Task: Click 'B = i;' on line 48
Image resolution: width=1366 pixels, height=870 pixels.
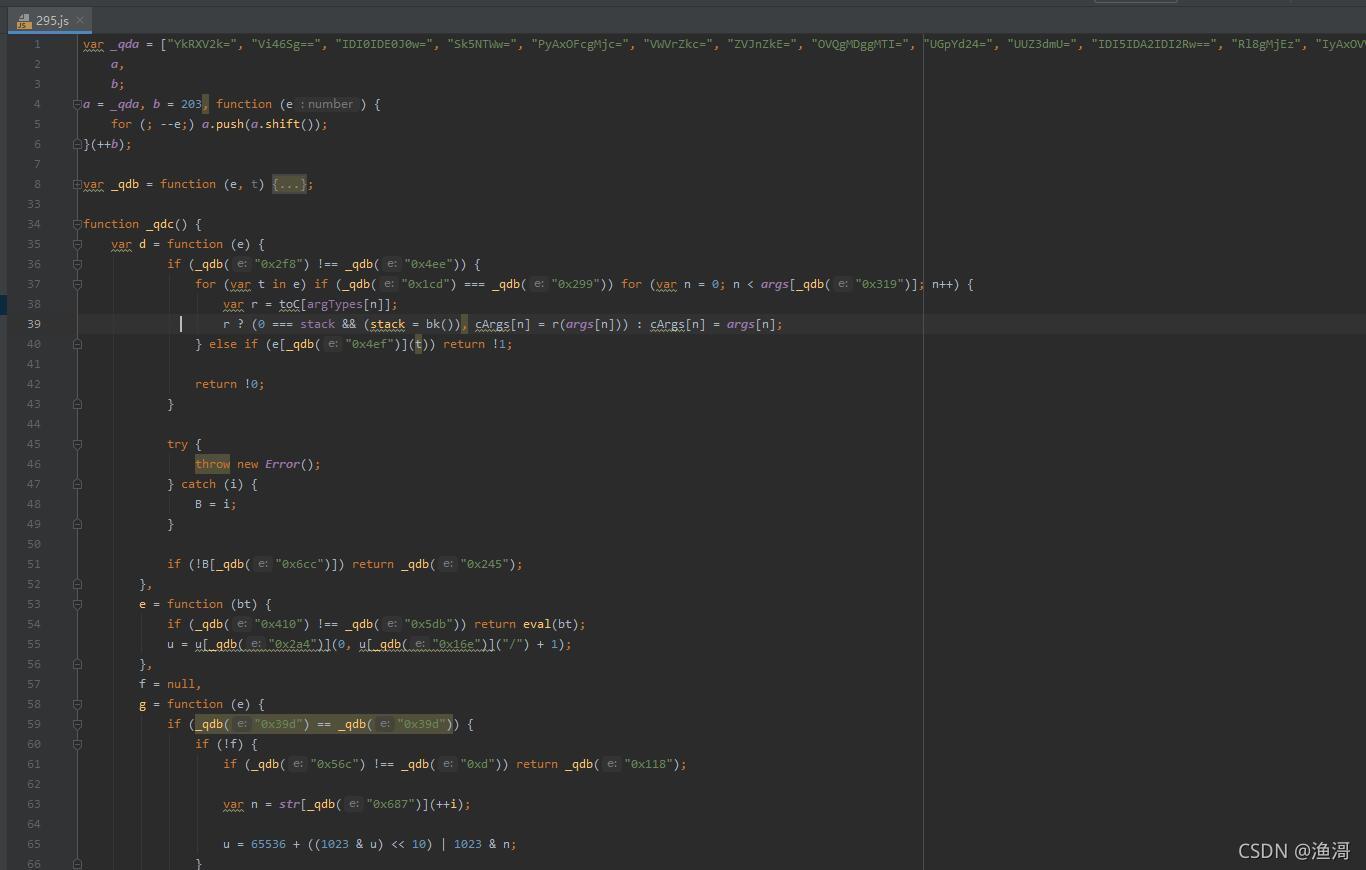Action: pos(216,504)
